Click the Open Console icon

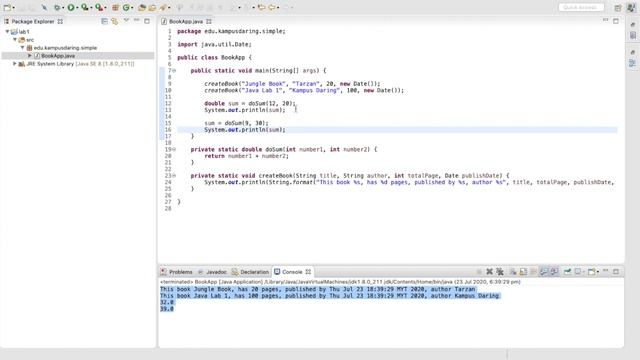pyautogui.click(x=591, y=272)
